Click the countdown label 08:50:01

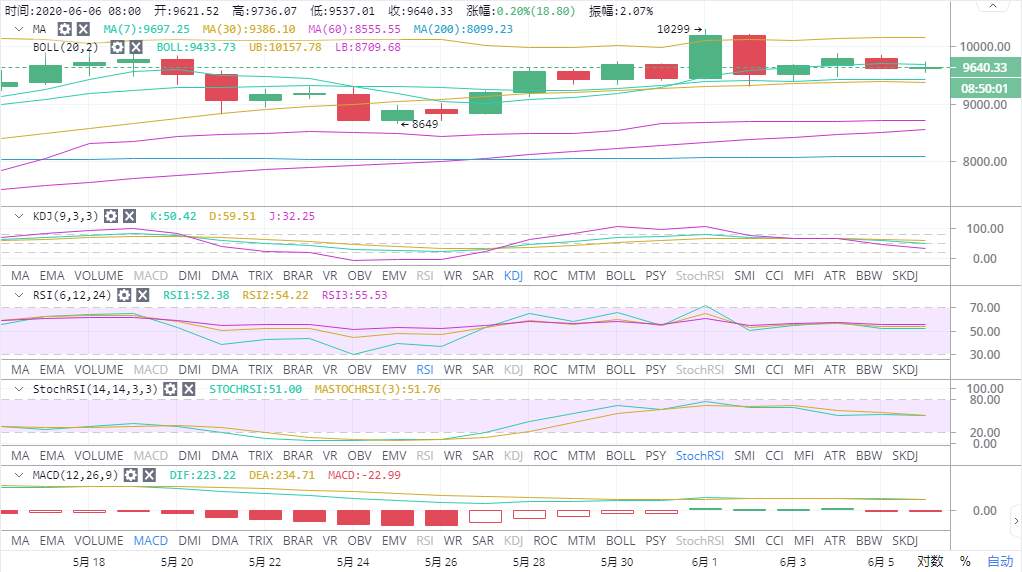point(984,89)
